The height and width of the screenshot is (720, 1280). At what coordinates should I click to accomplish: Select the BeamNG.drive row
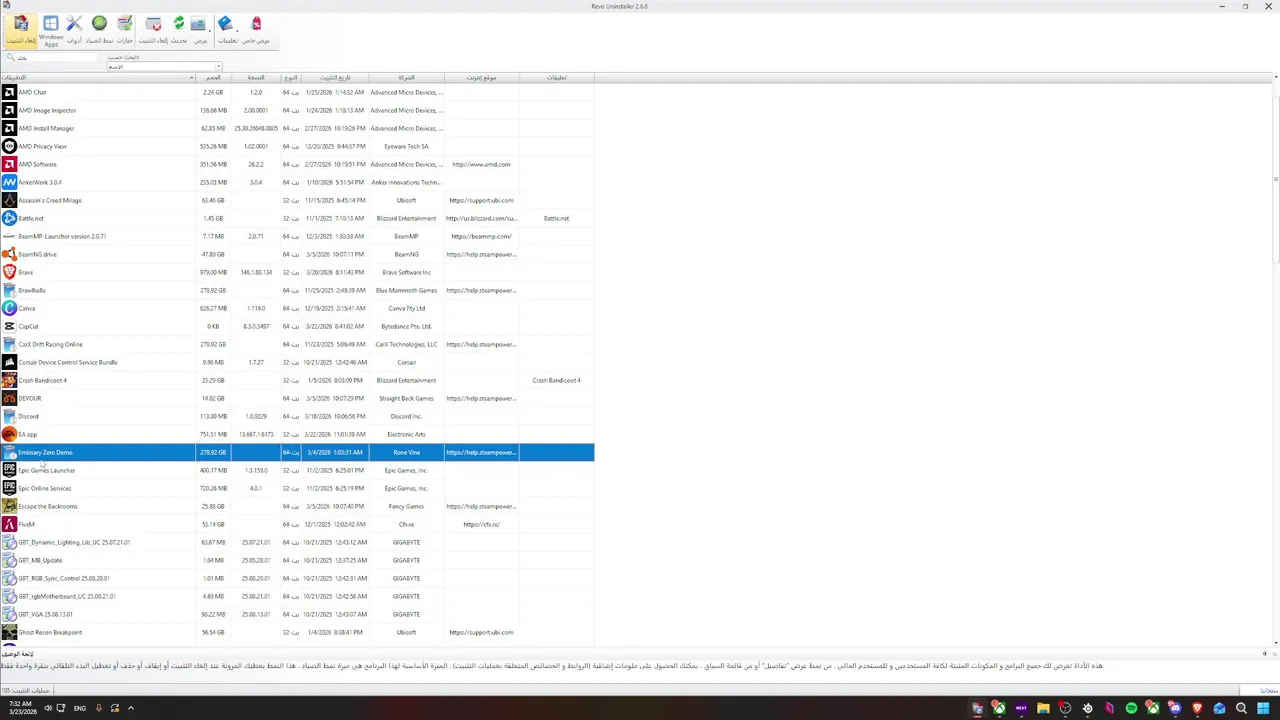tap(297, 254)
